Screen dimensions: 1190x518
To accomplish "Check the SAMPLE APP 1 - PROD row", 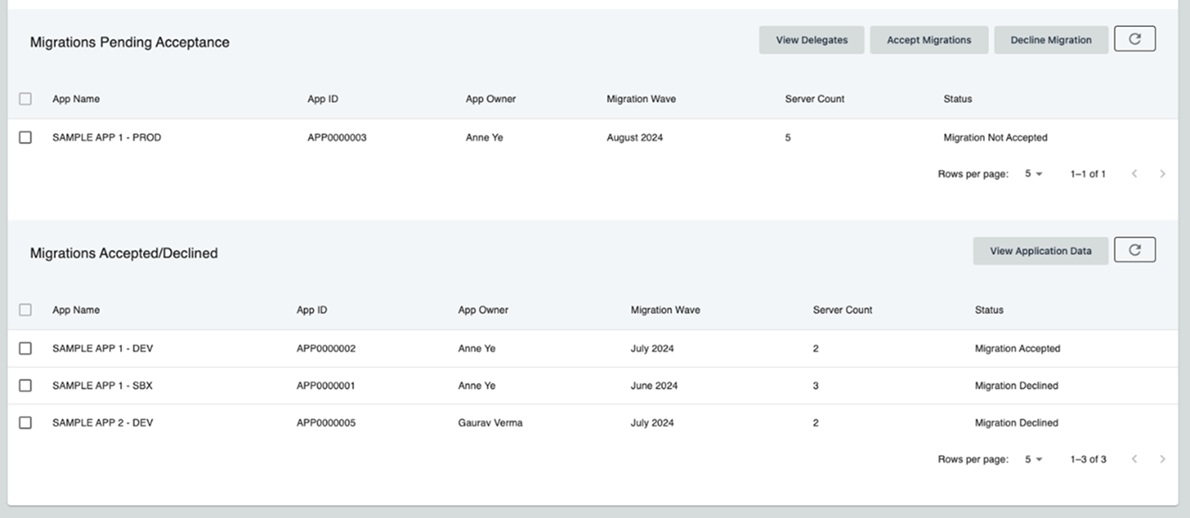I will pos(25,137).
